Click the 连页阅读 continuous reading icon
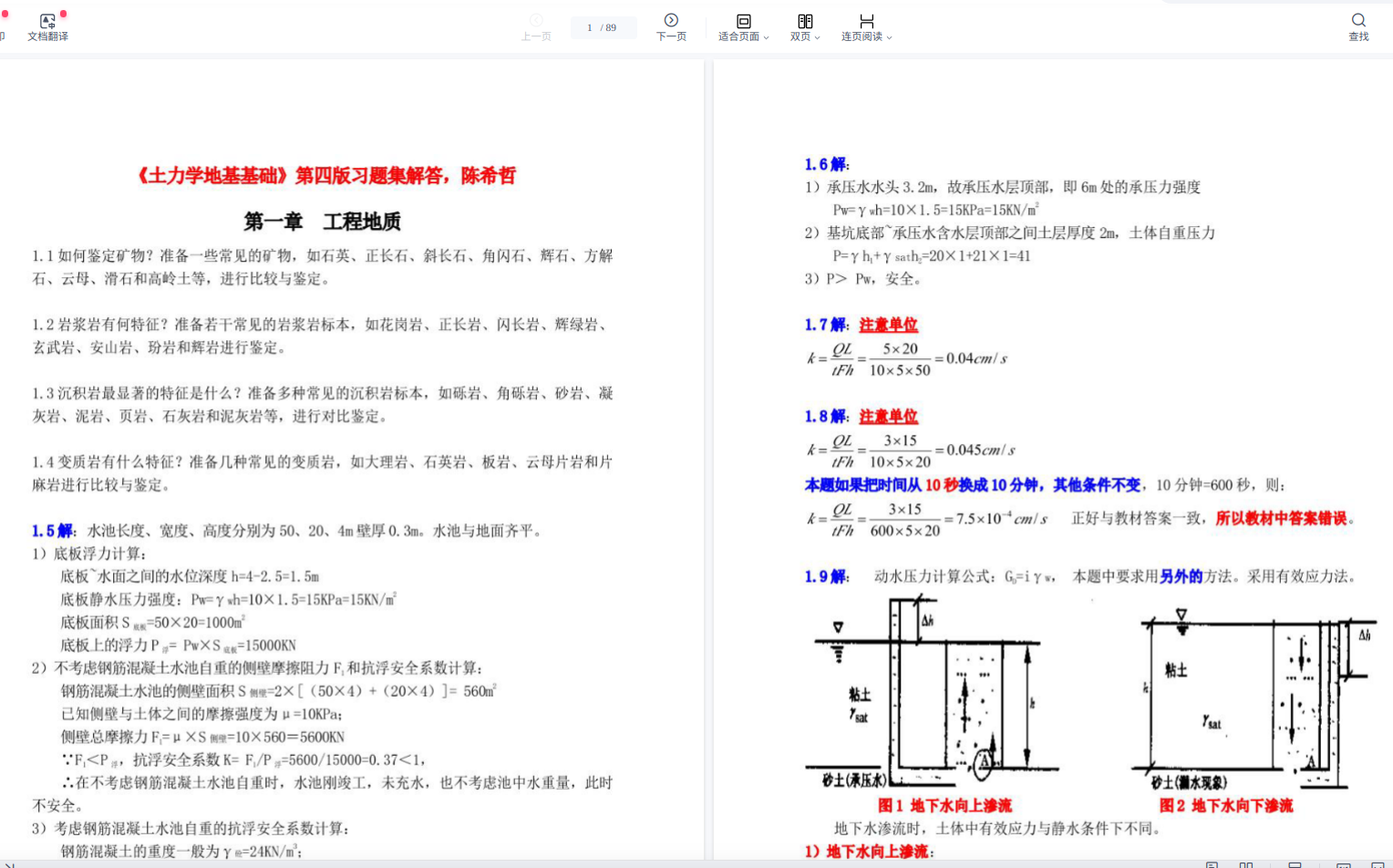Viewport: 1393px width, 868px height. (x=866, y=21)
